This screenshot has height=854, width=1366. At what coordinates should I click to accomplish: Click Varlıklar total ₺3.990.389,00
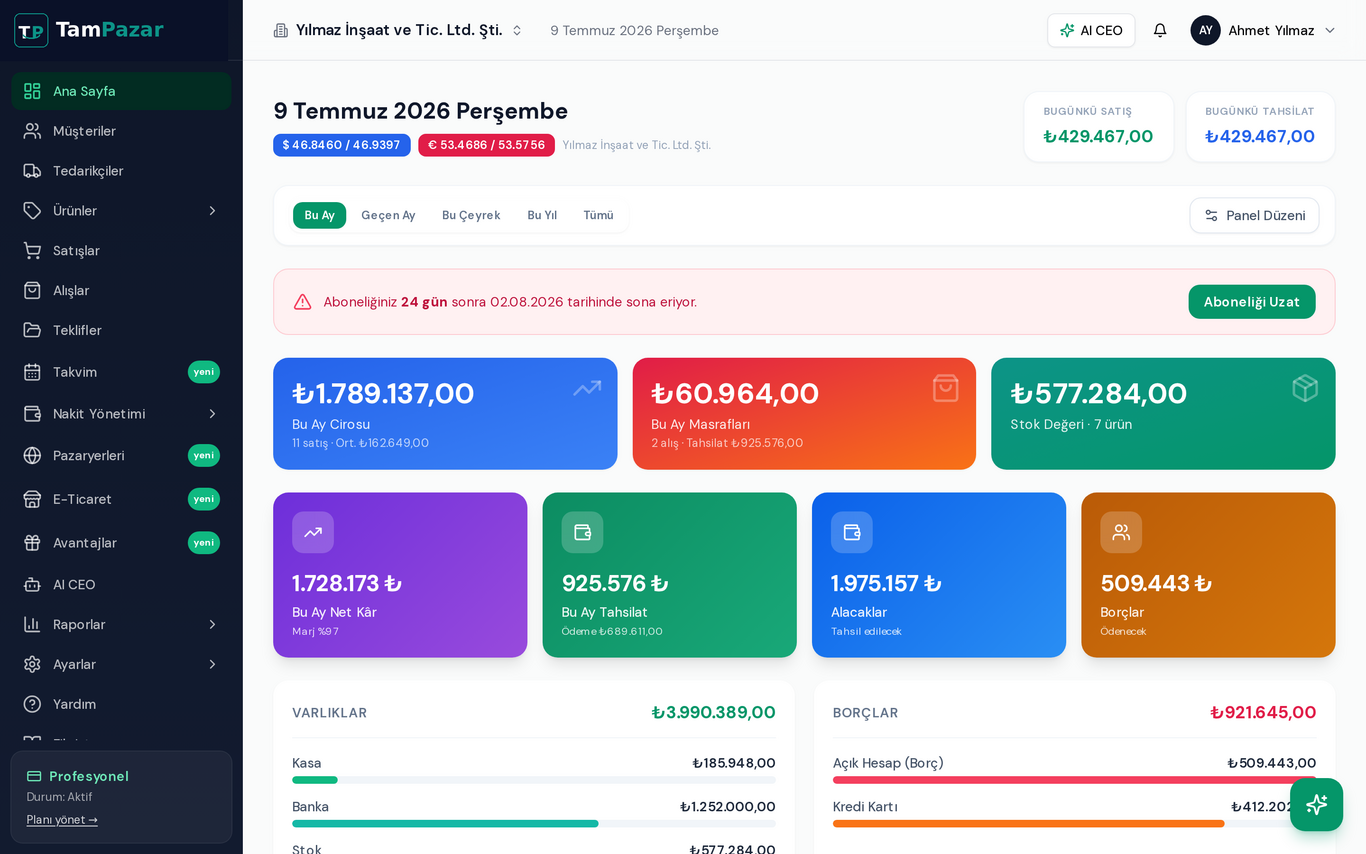[x=714, y=712]
